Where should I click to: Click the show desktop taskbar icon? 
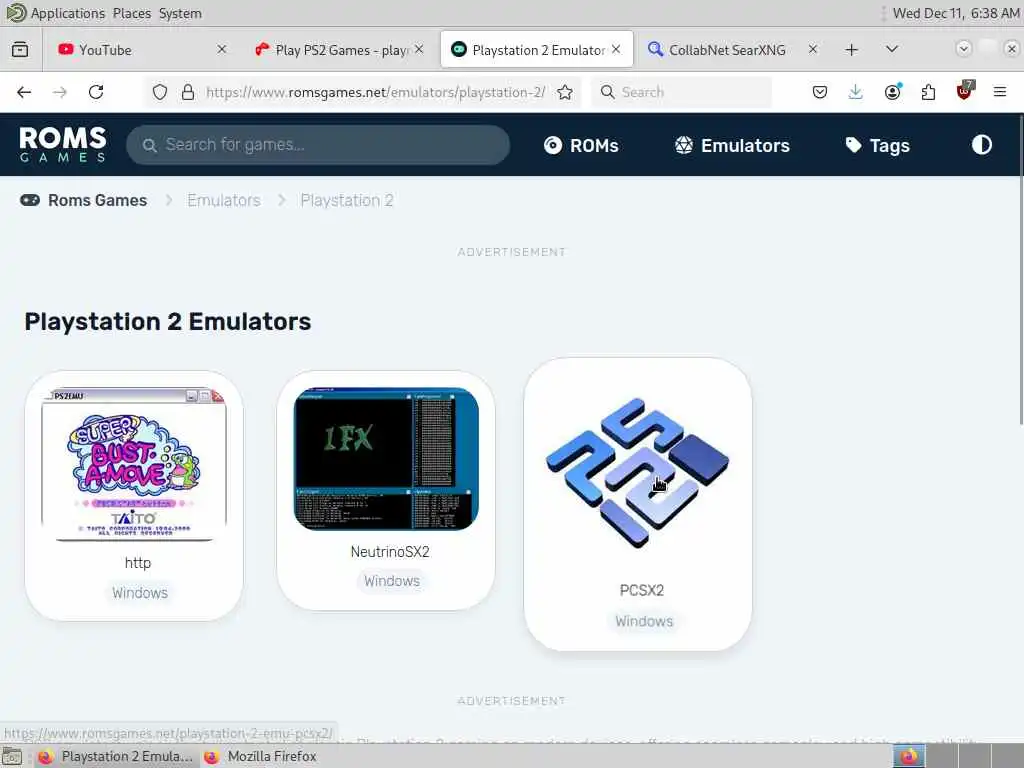click(x=12, y=757)
